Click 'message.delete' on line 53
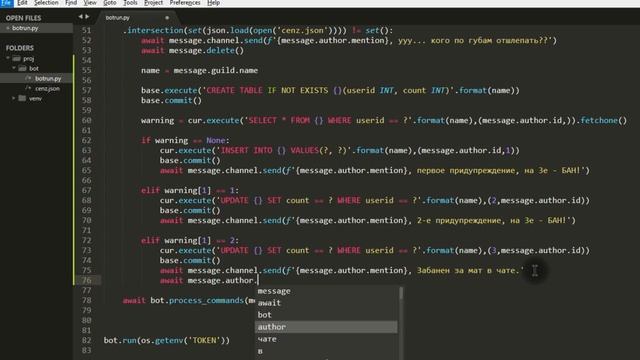The height and width of the screenshot is (360, 640). pos(201,51)
